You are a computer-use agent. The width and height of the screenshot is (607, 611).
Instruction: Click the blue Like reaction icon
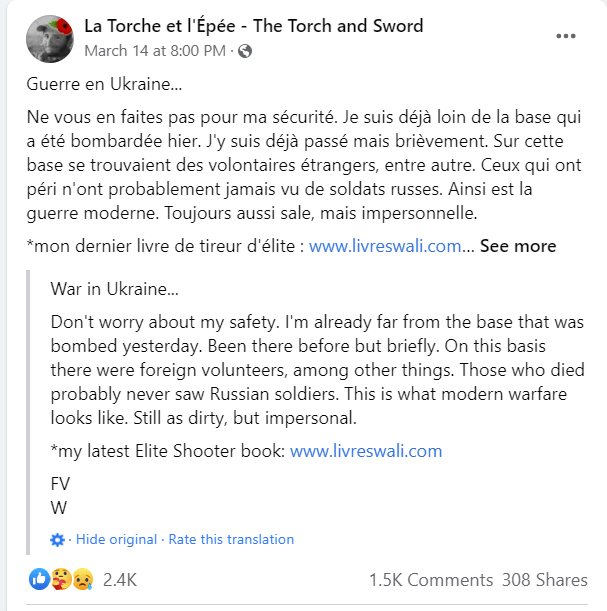pyautogui.click(x=40, y=579)
